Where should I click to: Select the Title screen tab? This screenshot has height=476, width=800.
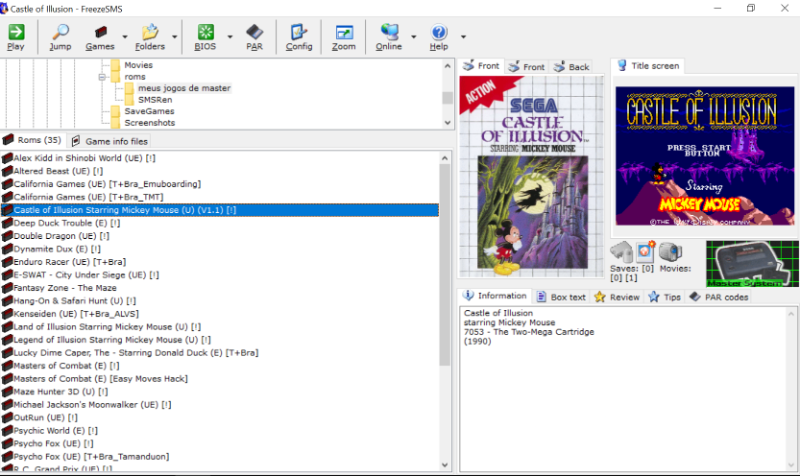(x=648, y=66)
